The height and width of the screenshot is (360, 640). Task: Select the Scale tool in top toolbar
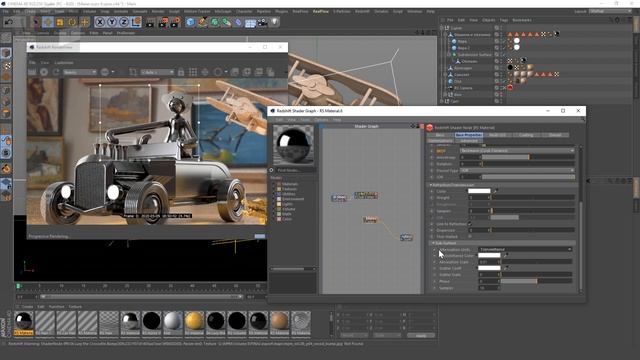[x=60, y=22]
